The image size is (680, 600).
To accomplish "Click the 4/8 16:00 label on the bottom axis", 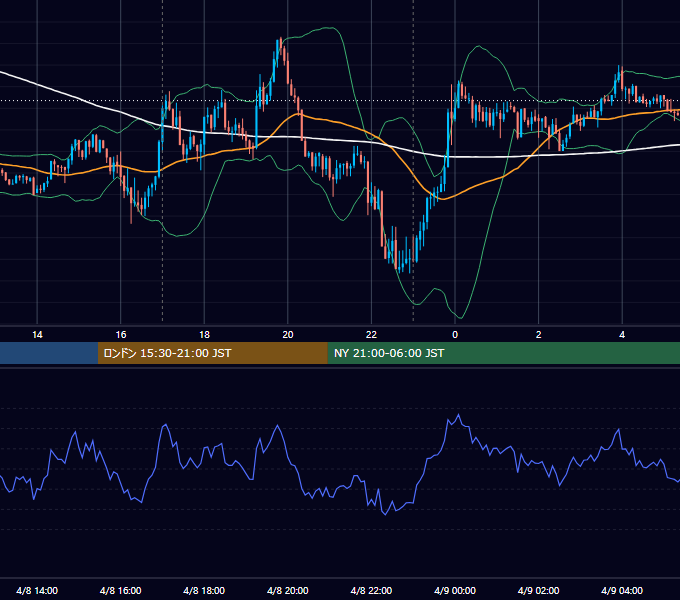I will (x=121, y=590).
